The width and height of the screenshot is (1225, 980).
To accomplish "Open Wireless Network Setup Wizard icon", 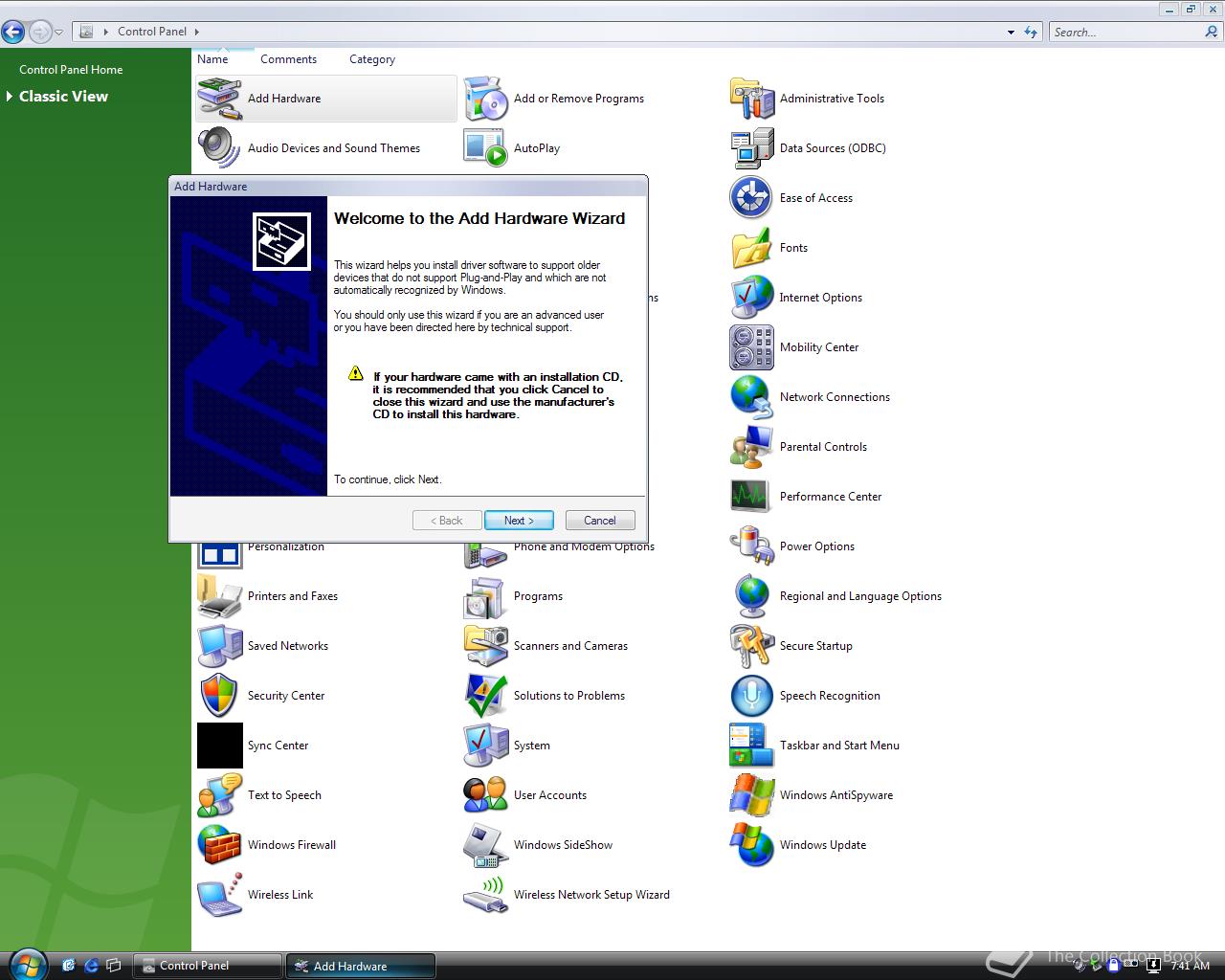I will (485, 895).
